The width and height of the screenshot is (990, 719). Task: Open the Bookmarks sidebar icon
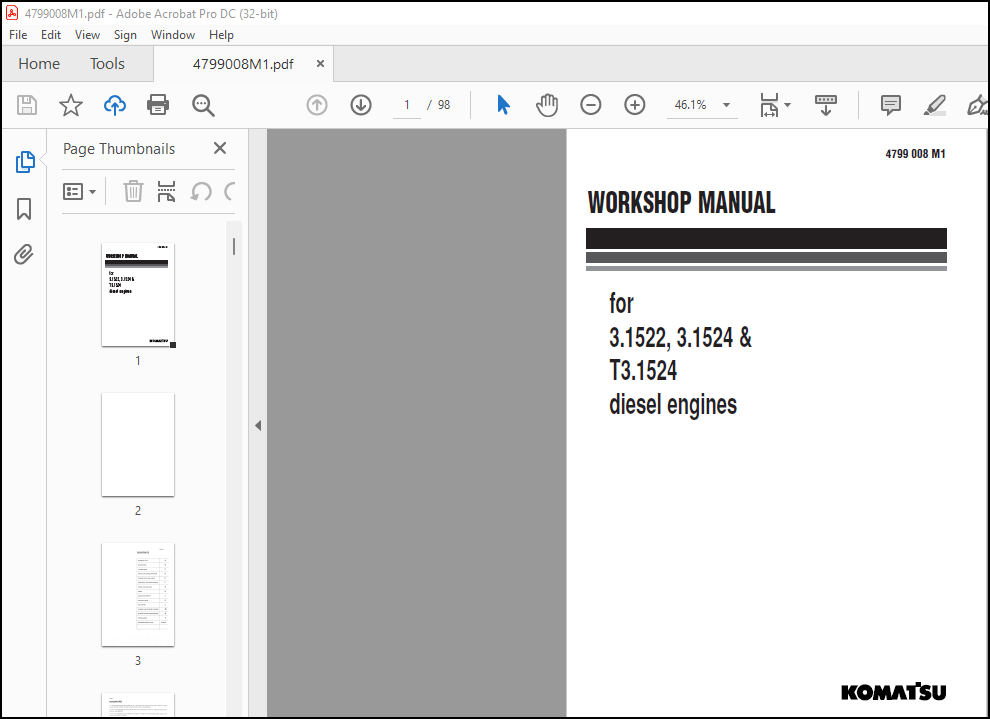tap(24, 209)
